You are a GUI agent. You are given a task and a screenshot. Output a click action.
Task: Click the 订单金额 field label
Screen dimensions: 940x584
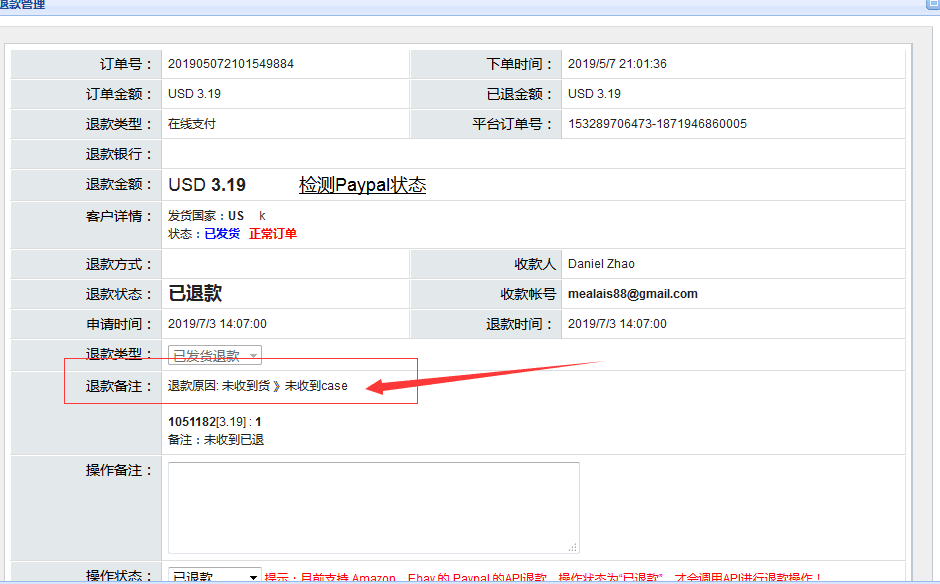tap(119, 94)
